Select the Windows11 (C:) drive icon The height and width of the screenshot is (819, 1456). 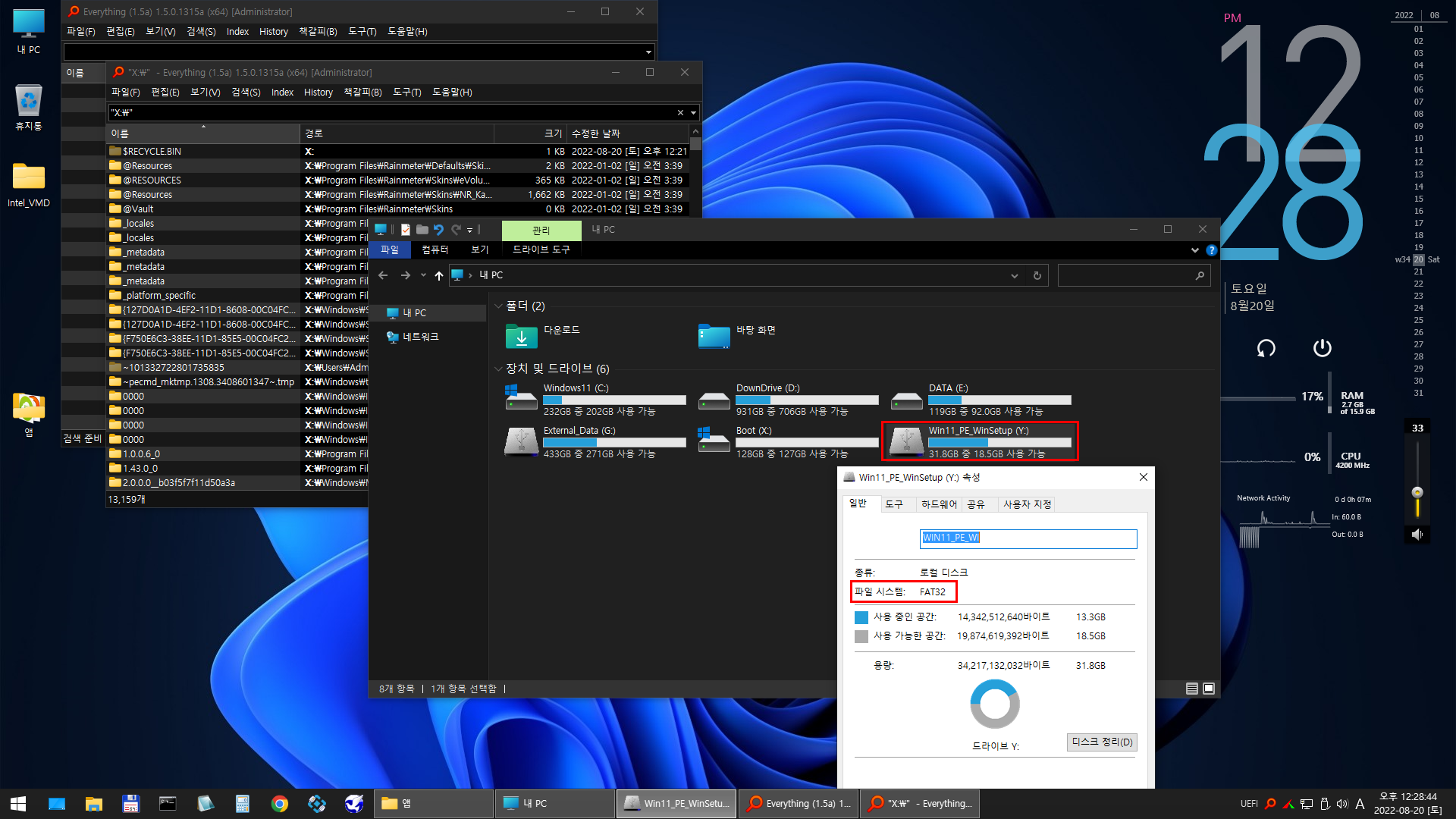click(521, 397)
